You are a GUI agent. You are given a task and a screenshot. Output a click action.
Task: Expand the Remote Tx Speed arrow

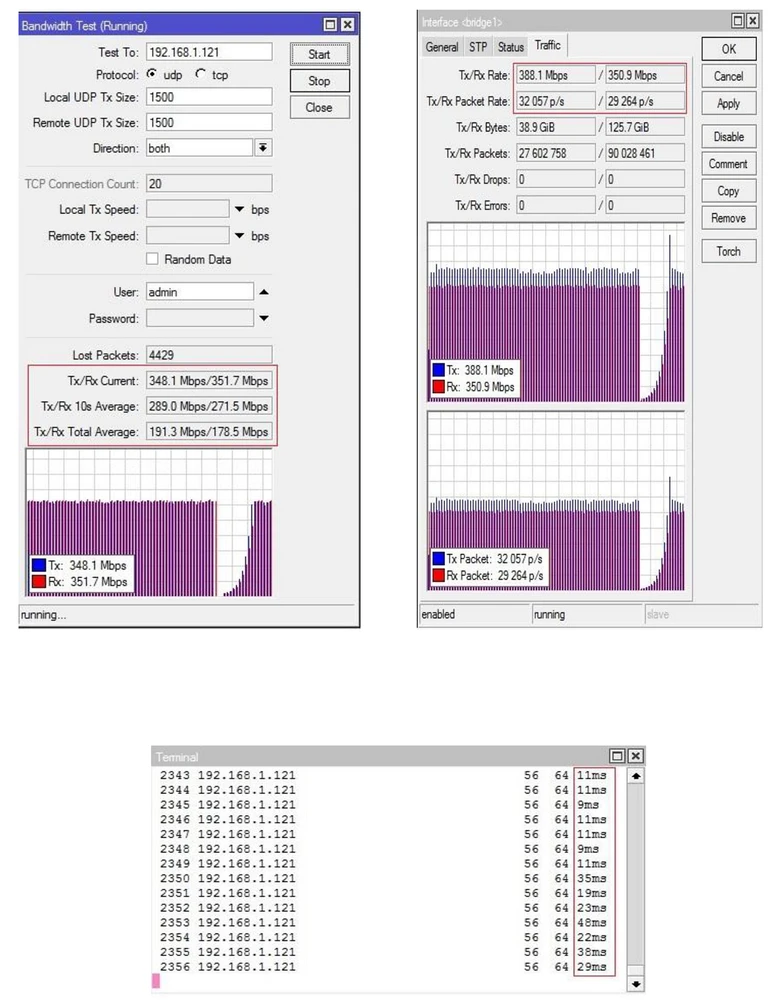tap(239, 237)
